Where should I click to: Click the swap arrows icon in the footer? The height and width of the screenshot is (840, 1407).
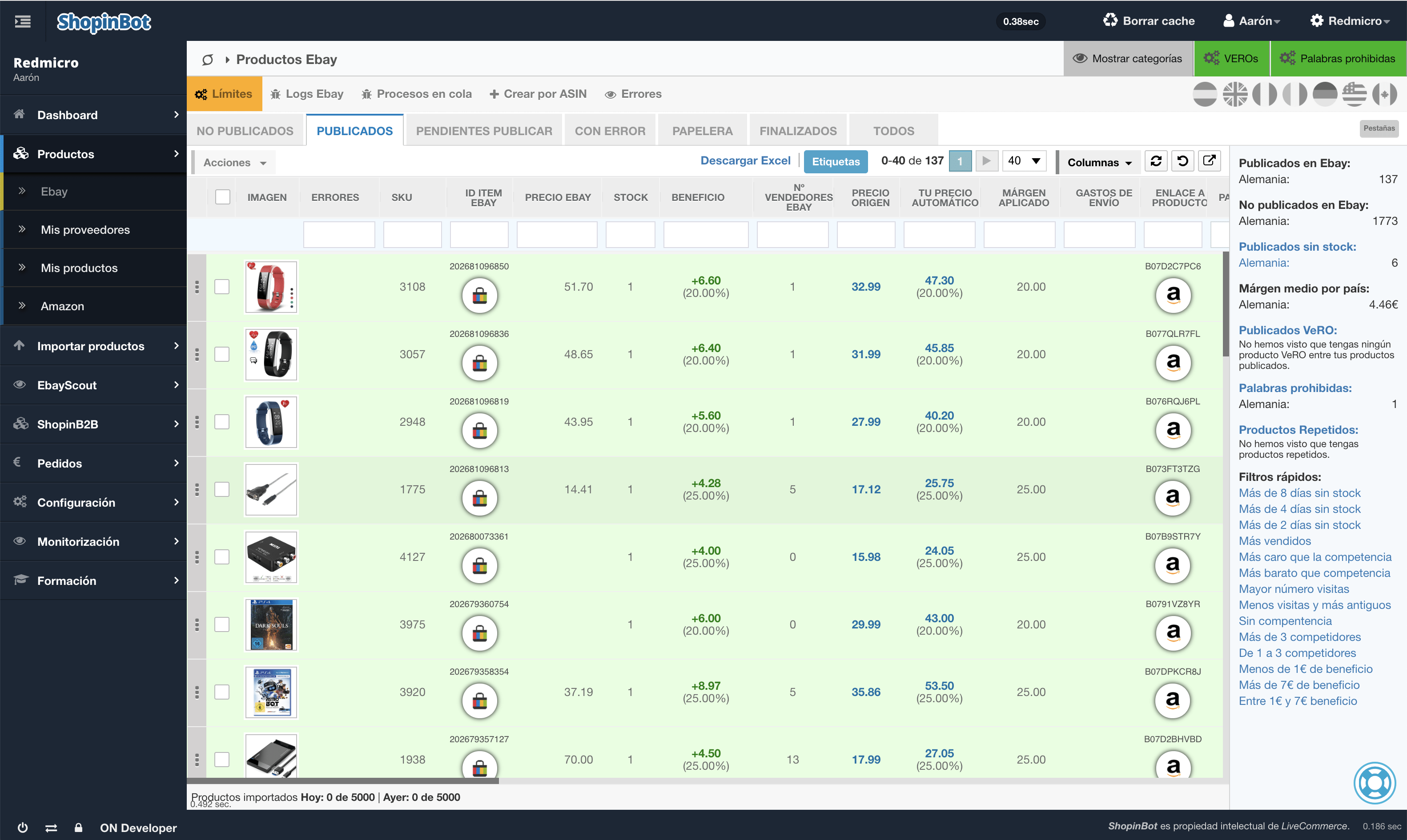[51, 828]
